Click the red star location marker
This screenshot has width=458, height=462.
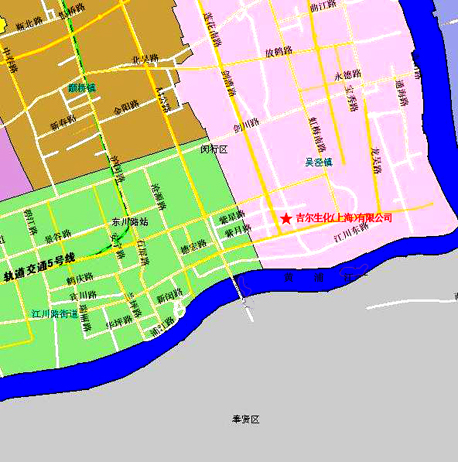[286, 219]
